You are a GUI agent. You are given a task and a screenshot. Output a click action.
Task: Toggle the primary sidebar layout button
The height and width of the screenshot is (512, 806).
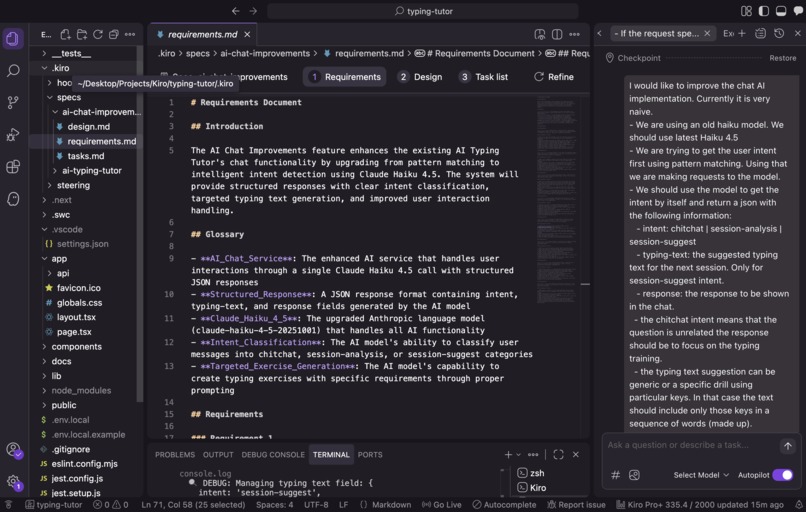click(x=764, y=11)
